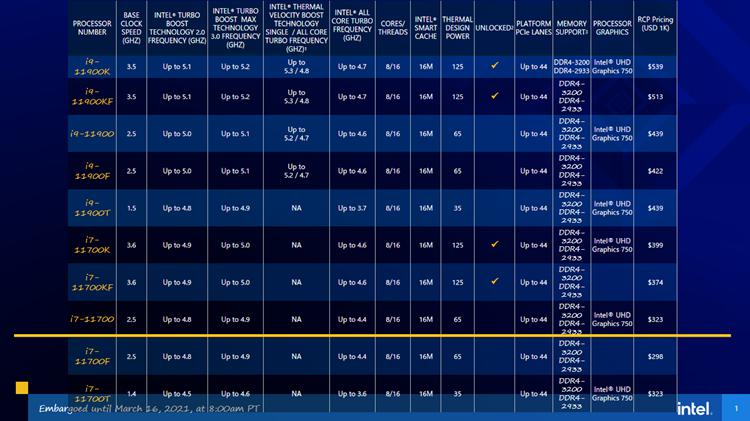This screenshot has width=750, height=421.
Task: Select the '$298' price for i7-11700F
Action: [x=655, y=356]
